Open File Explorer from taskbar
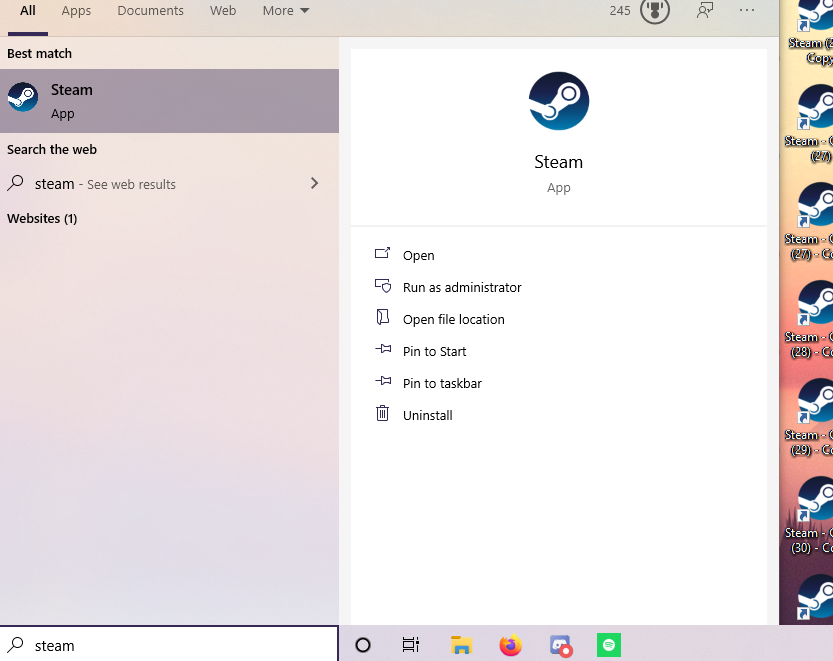The image size is (833, 661). pyautogui.click(x=461, y=645)
